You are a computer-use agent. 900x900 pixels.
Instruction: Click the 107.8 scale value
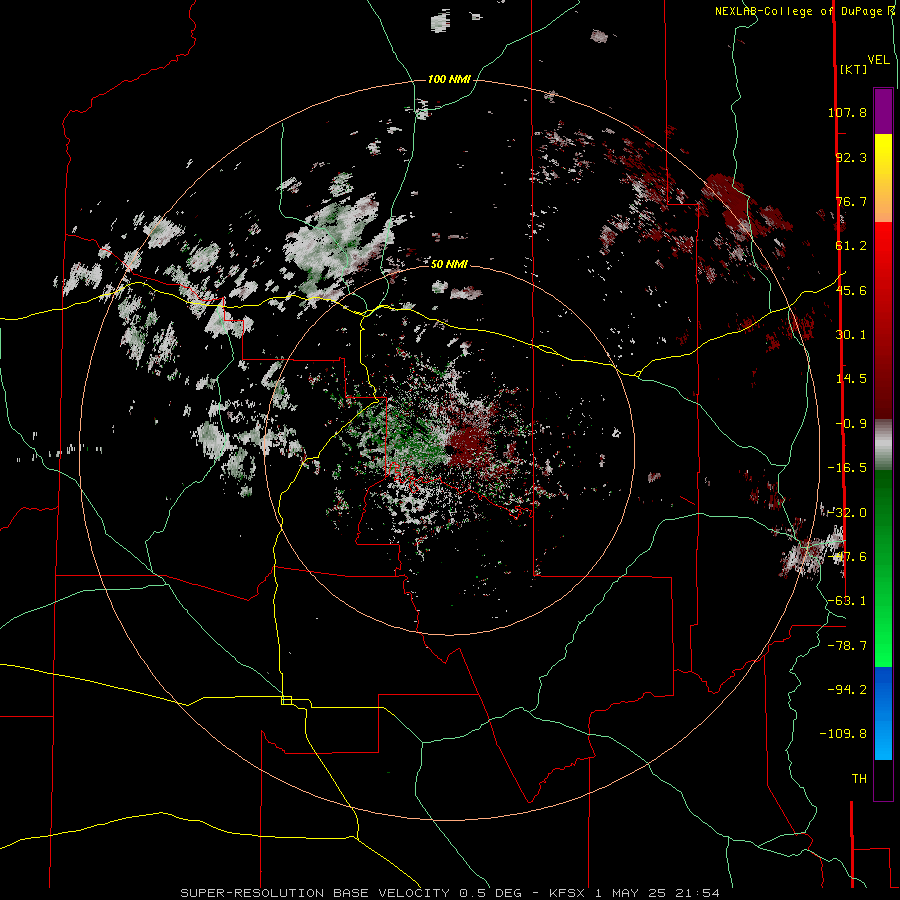click(x=847, y=112)
